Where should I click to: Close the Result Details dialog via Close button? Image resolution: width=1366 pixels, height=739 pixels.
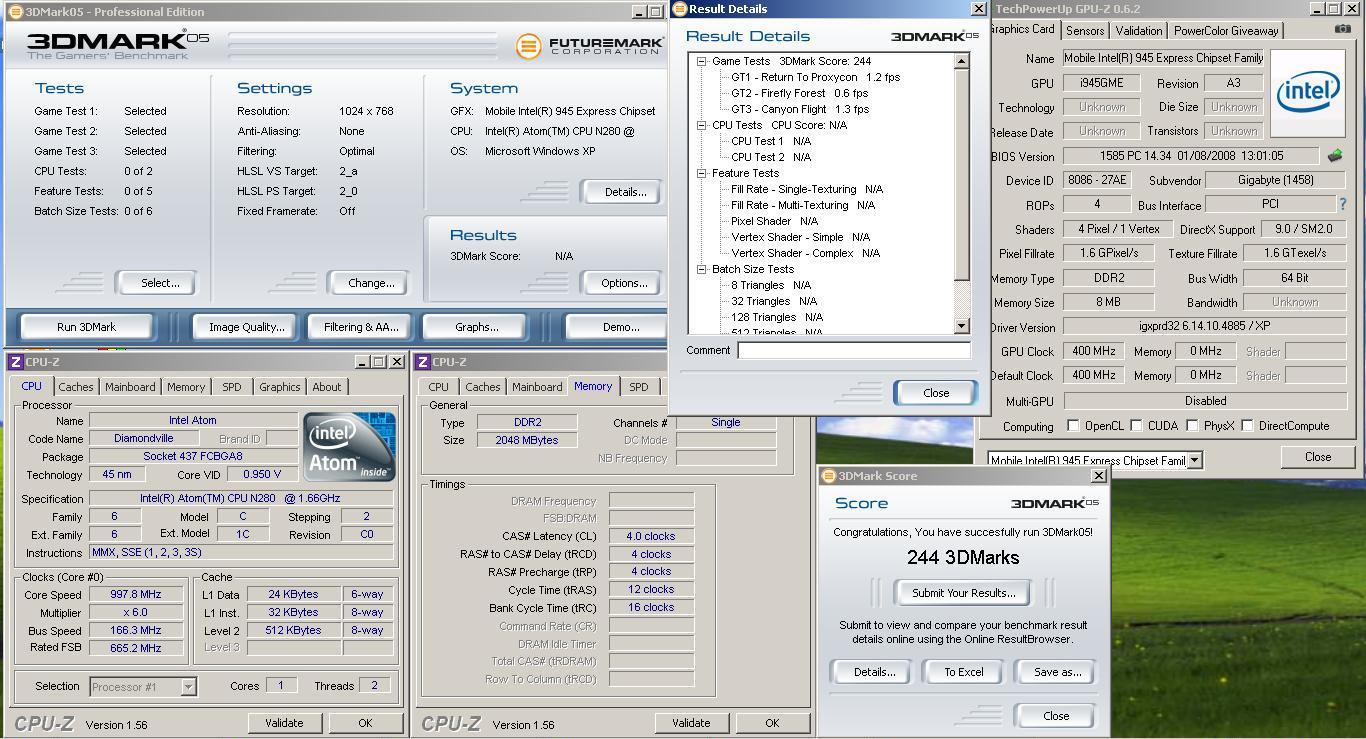[936, 393]
